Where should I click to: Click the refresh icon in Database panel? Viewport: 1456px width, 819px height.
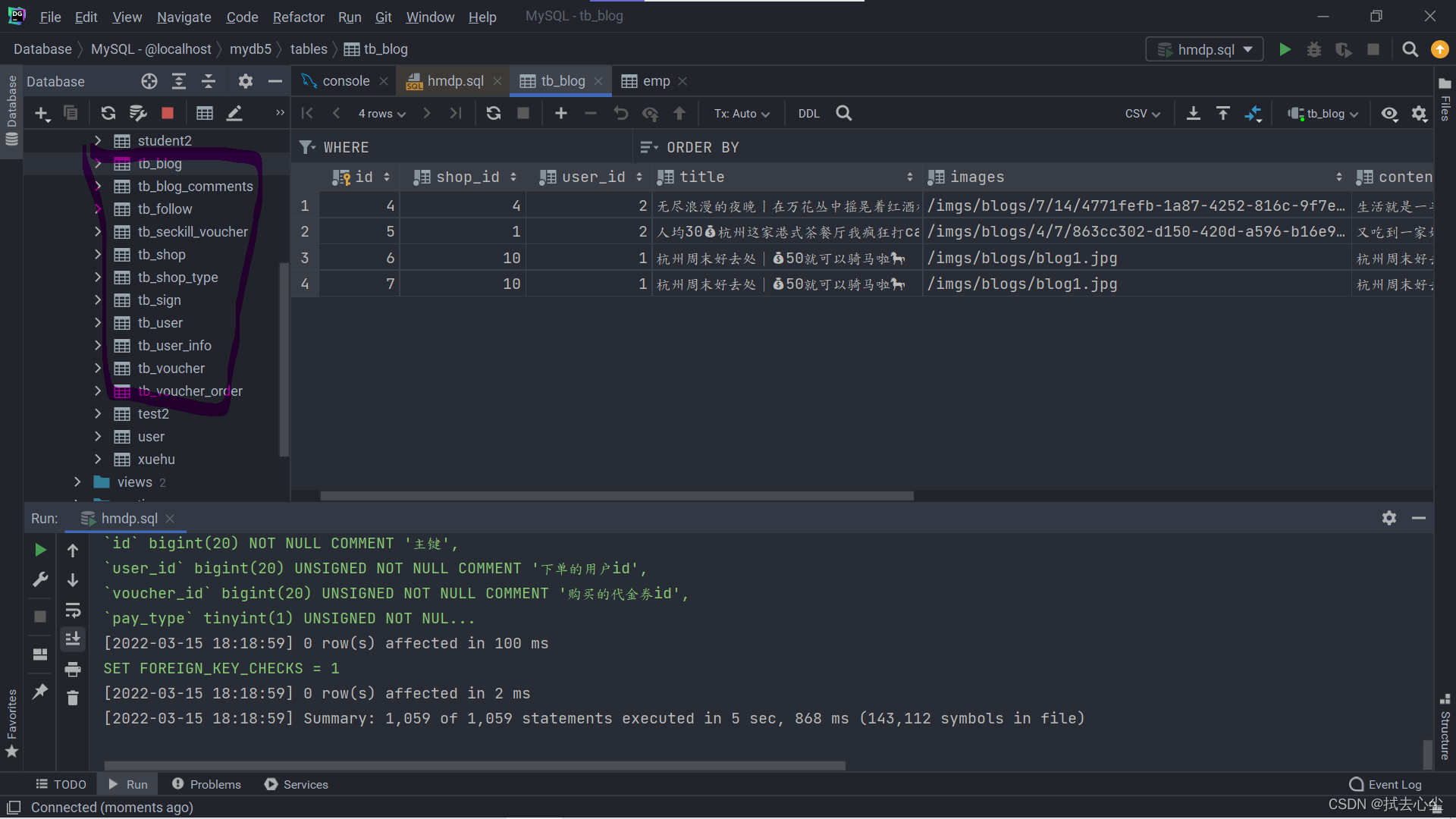(108, 113)
